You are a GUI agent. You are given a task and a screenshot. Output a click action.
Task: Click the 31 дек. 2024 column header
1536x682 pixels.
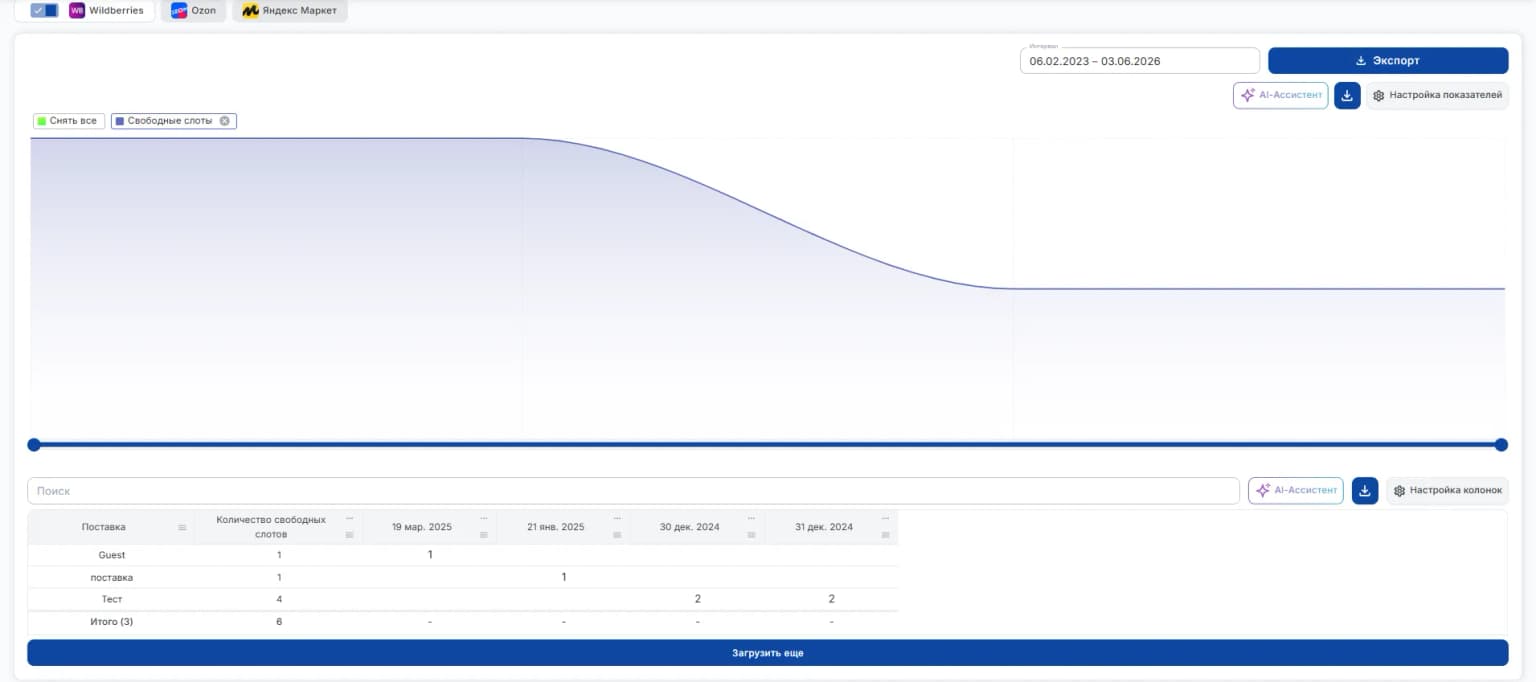(x=824, y=527)
